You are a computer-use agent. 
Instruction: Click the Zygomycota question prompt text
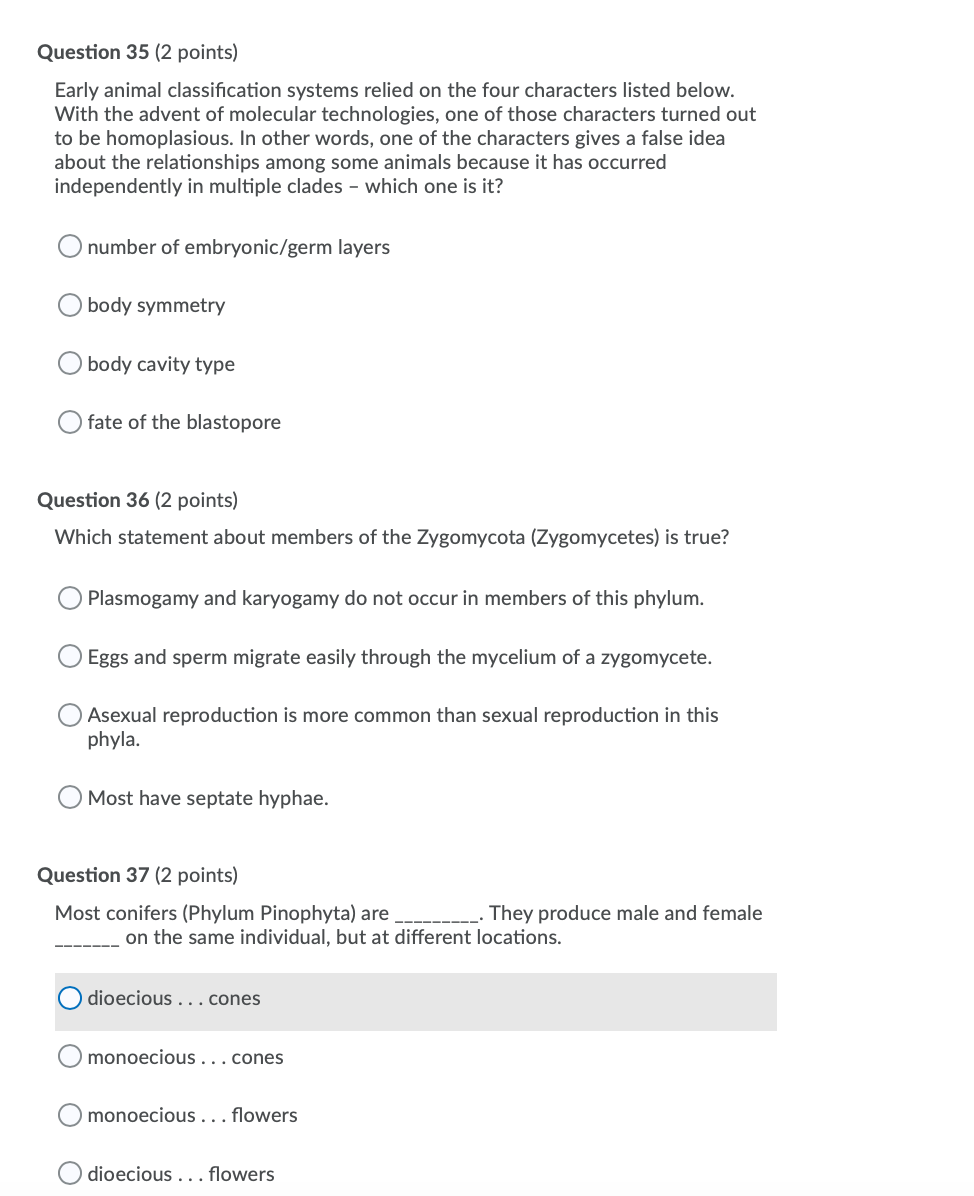(390, 537)
